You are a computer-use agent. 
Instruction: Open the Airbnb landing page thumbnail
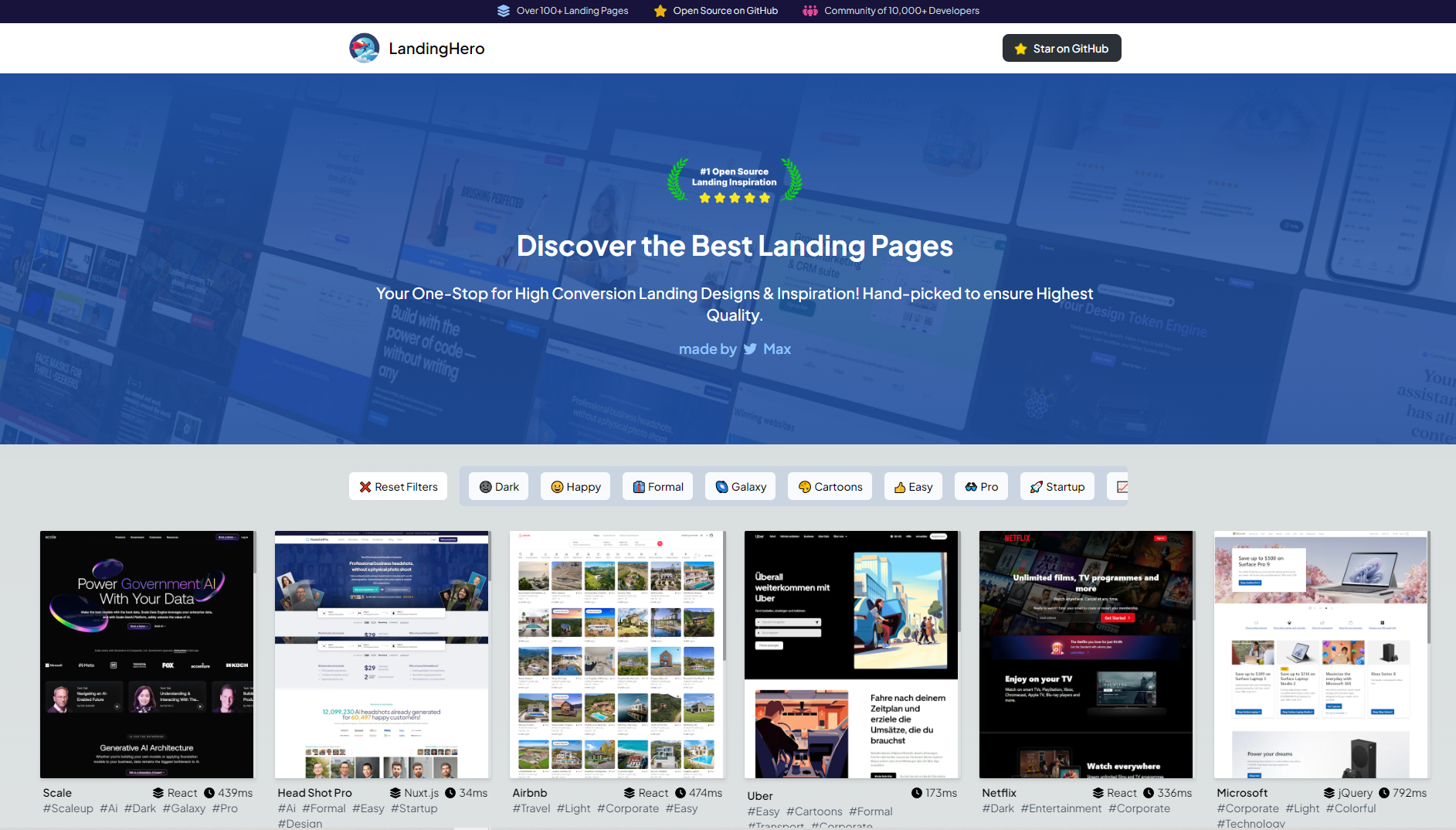(616, 655)
